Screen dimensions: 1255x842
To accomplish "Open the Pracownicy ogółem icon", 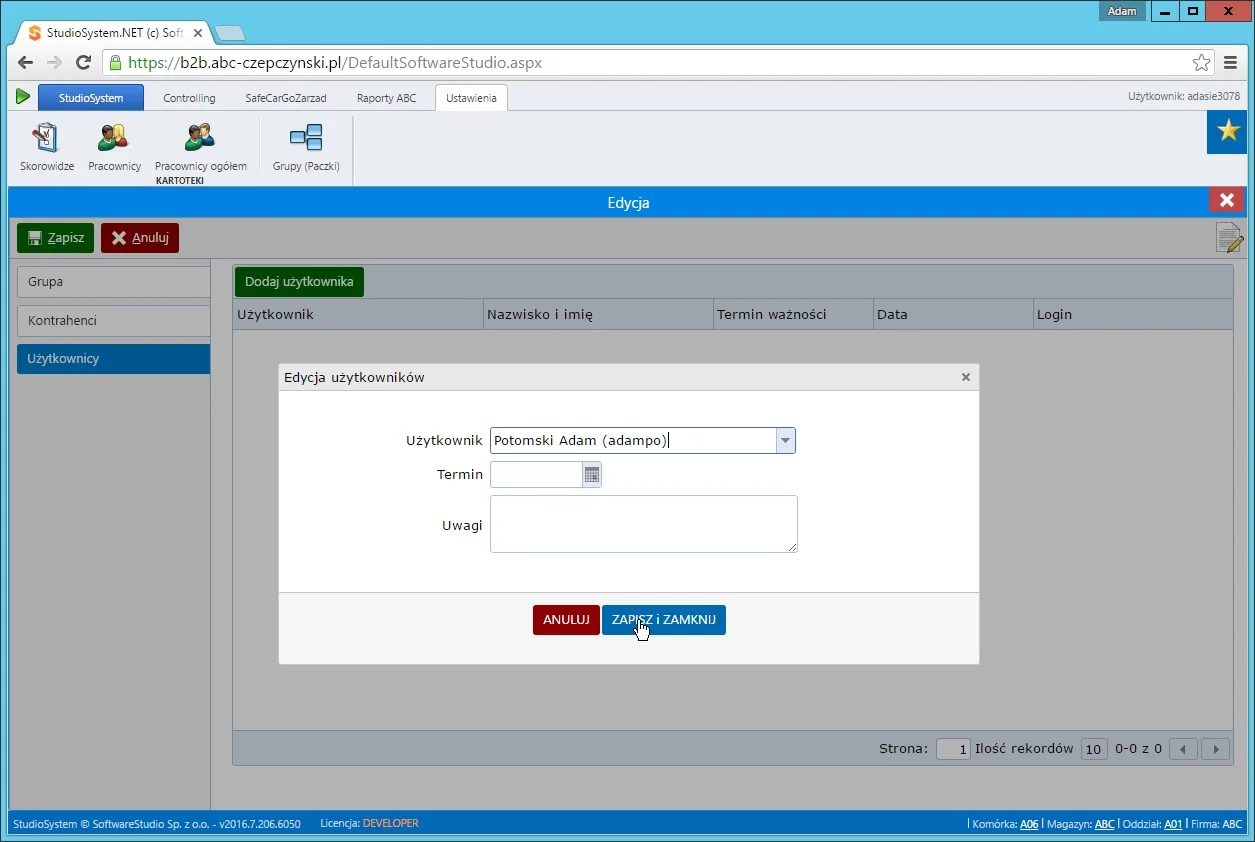I will pos(200,147).
